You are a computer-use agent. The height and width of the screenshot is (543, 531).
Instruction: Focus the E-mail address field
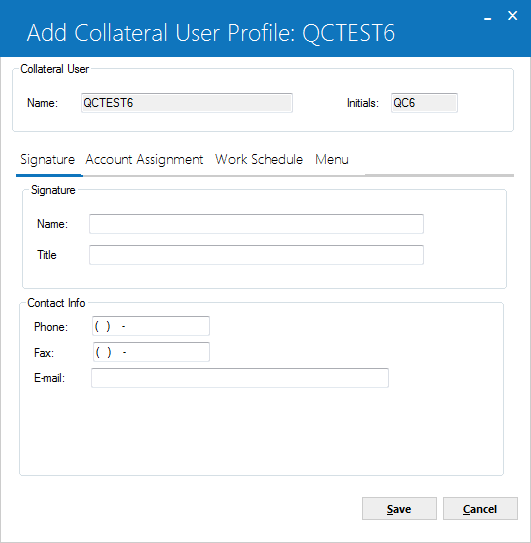point(240,378)
